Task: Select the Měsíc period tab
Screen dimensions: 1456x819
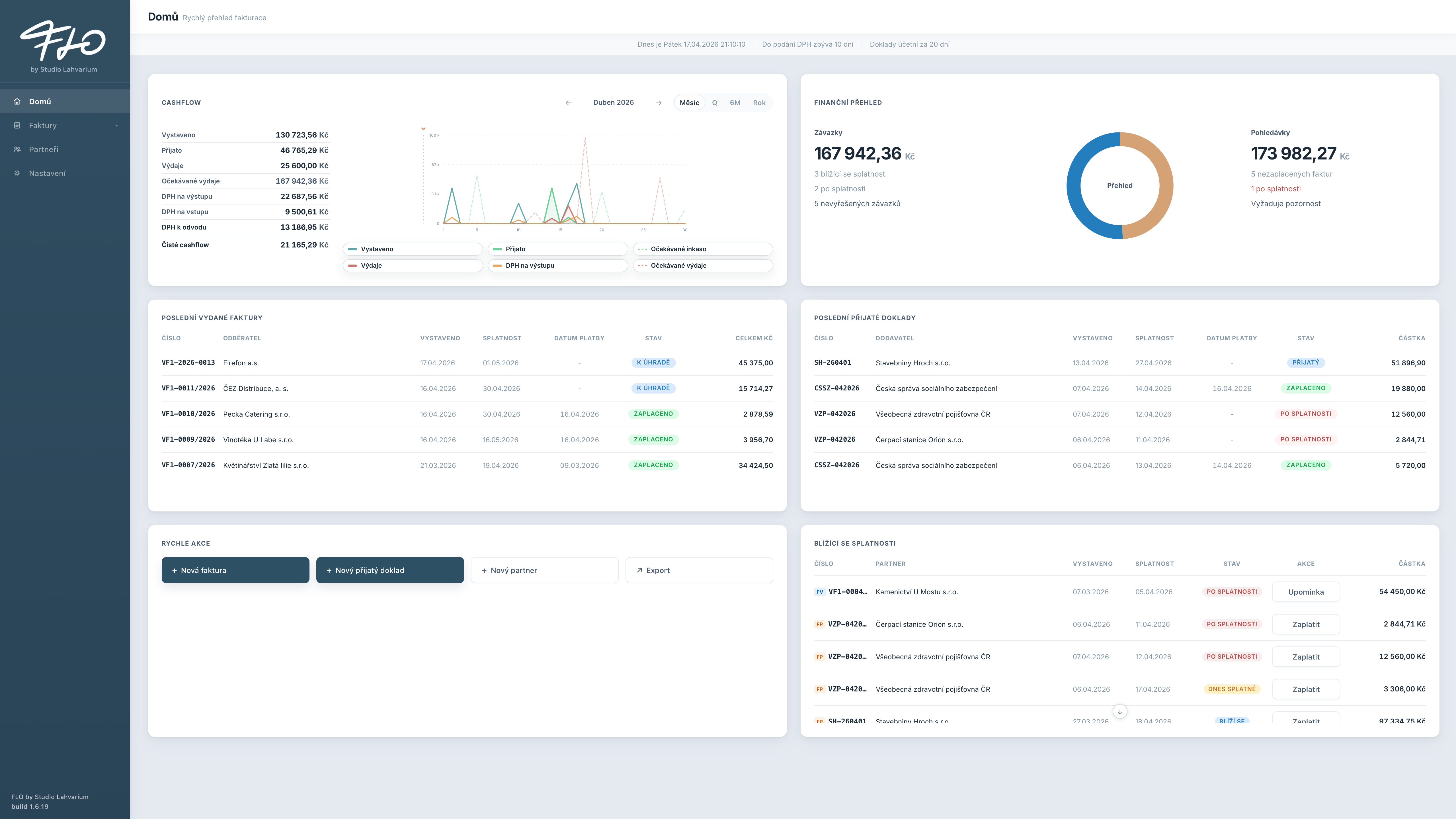Action: (689, 103)
